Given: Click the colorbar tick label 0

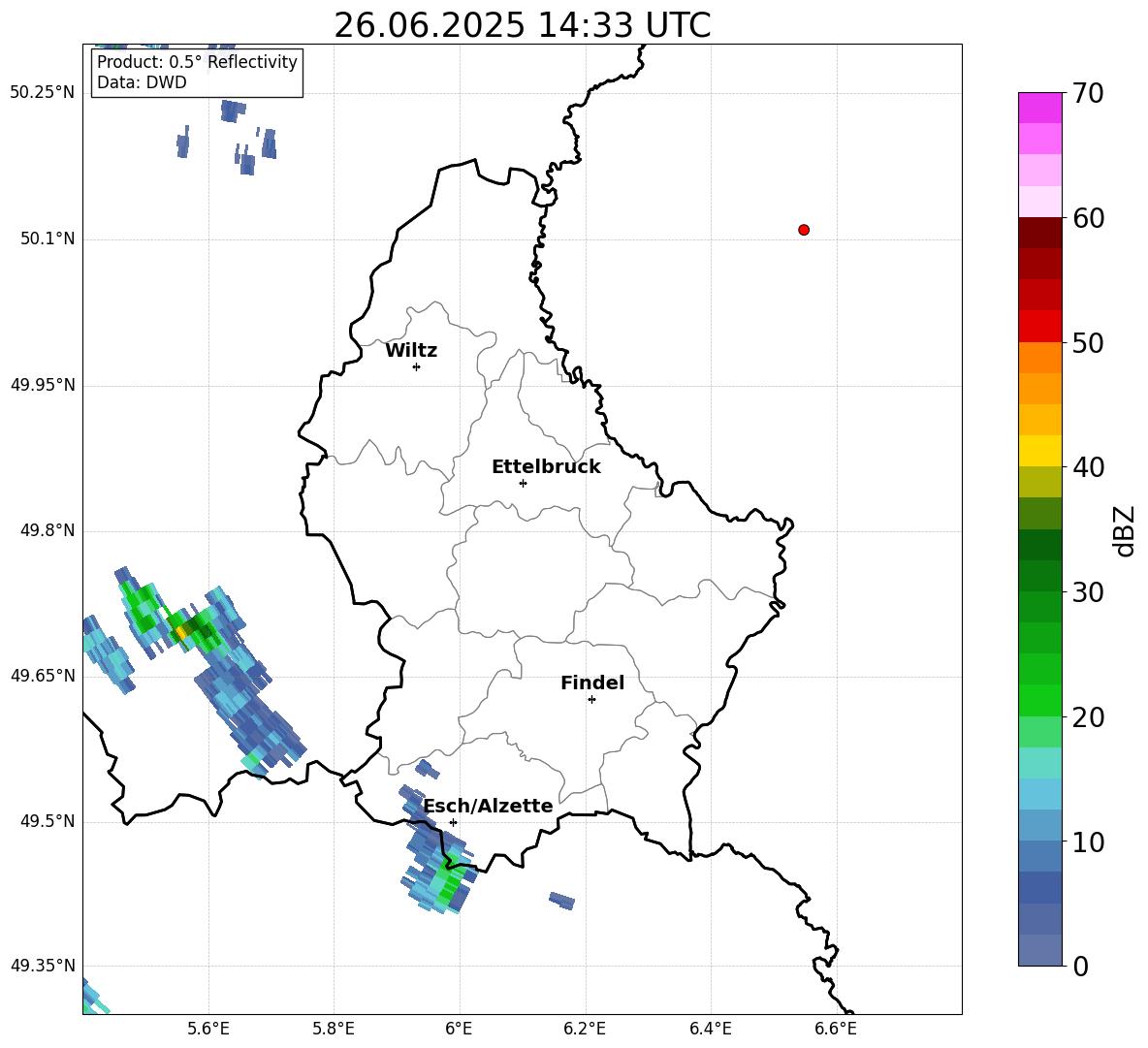Looking at the screenshot, I should 1080,966.
